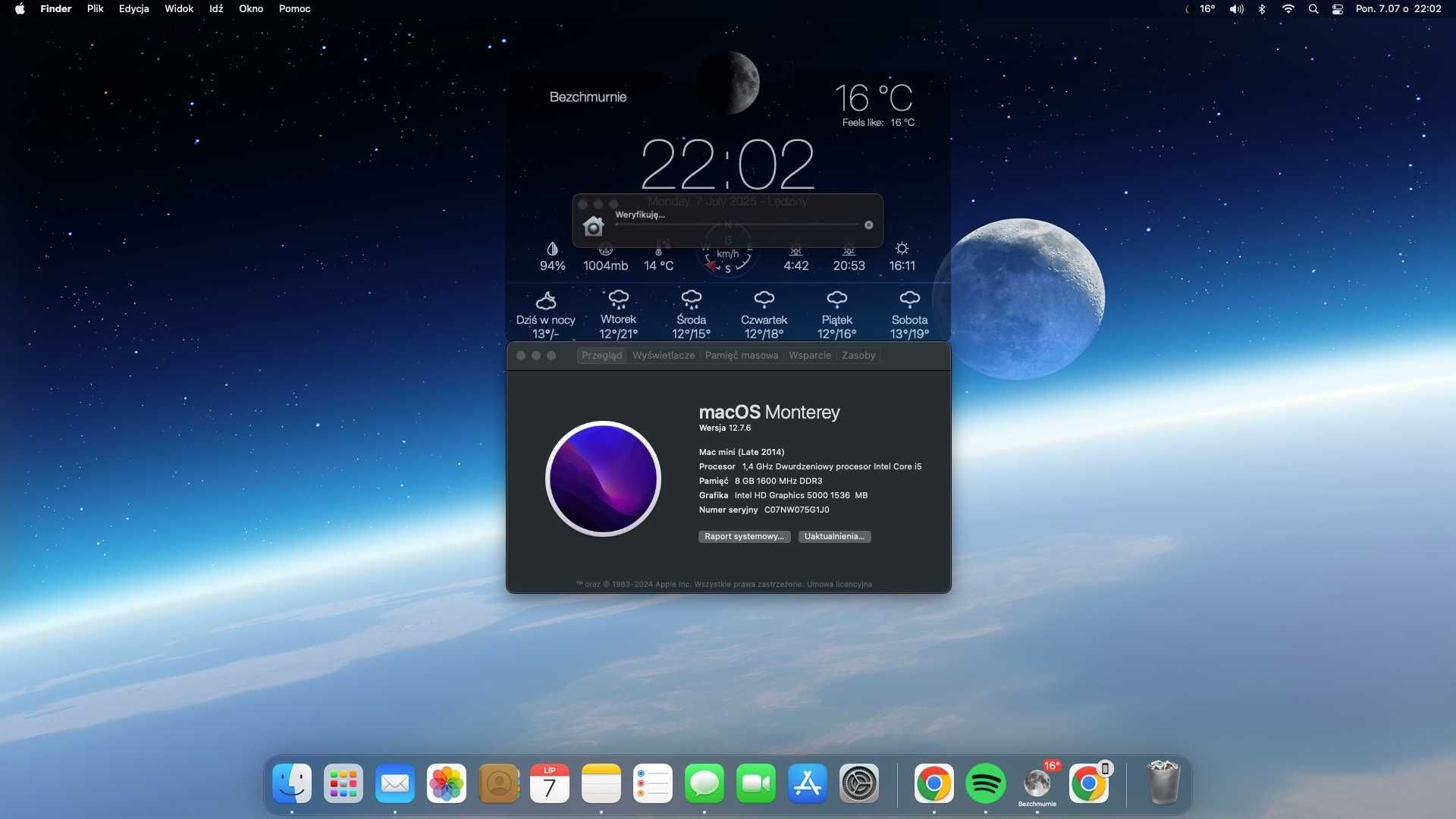The height and width of the screenshot is (819, 1456).
Task: Click the Uaktualnienia... button
Action: [x=834, y=537]
